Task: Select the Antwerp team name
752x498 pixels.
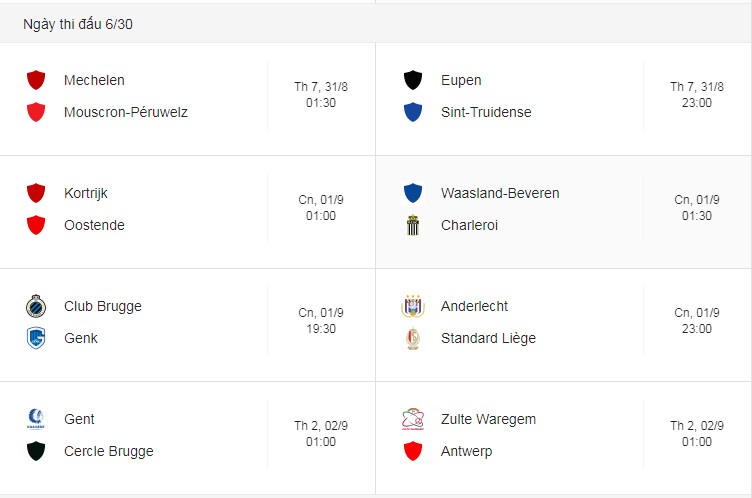Action: tap(466, 451)
